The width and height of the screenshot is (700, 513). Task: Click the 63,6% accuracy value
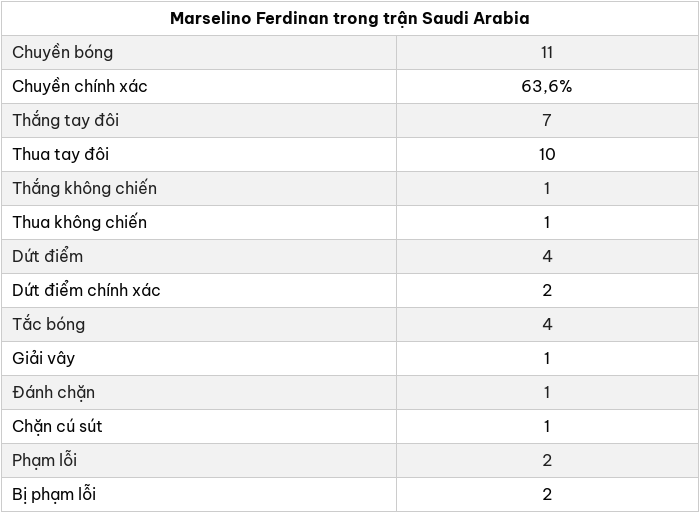coord(547,87)
